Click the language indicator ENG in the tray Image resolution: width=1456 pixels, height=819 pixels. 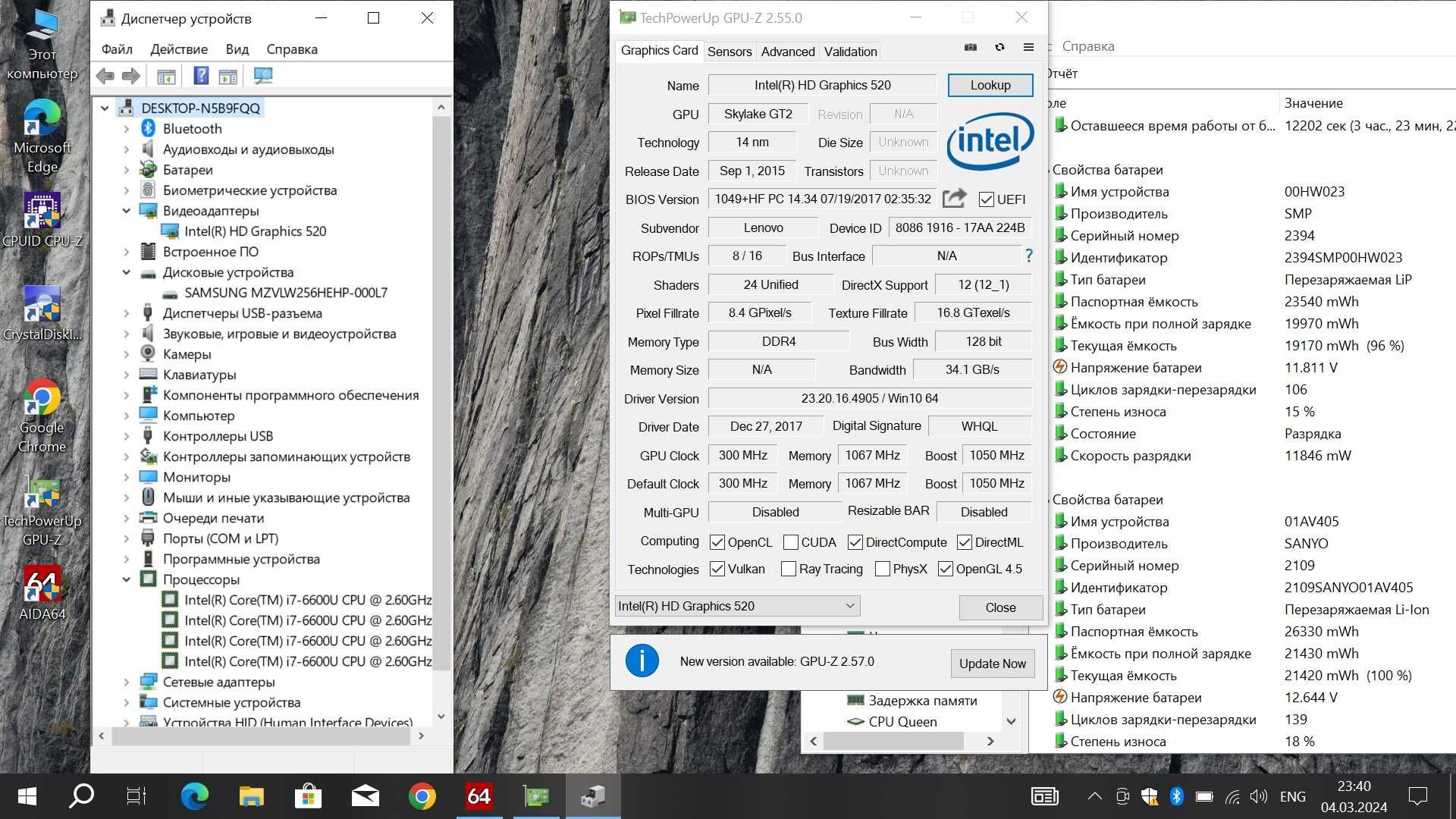tap(1293, 796)
